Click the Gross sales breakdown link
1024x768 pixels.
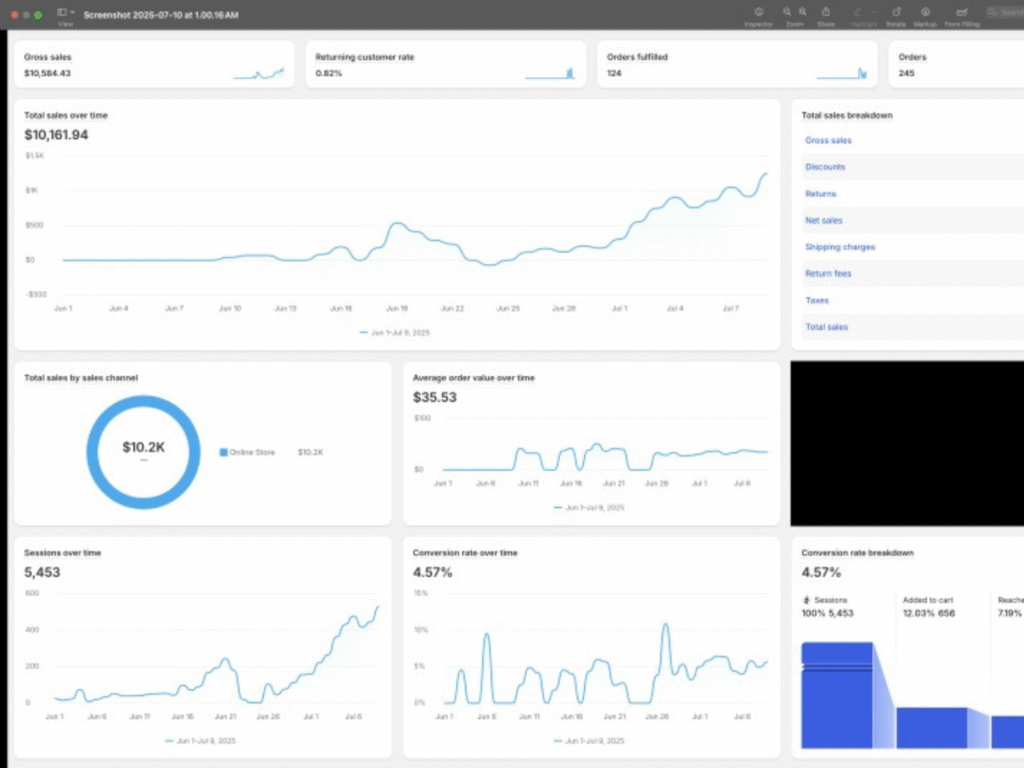pyautogui.click(x=828, y=140)
